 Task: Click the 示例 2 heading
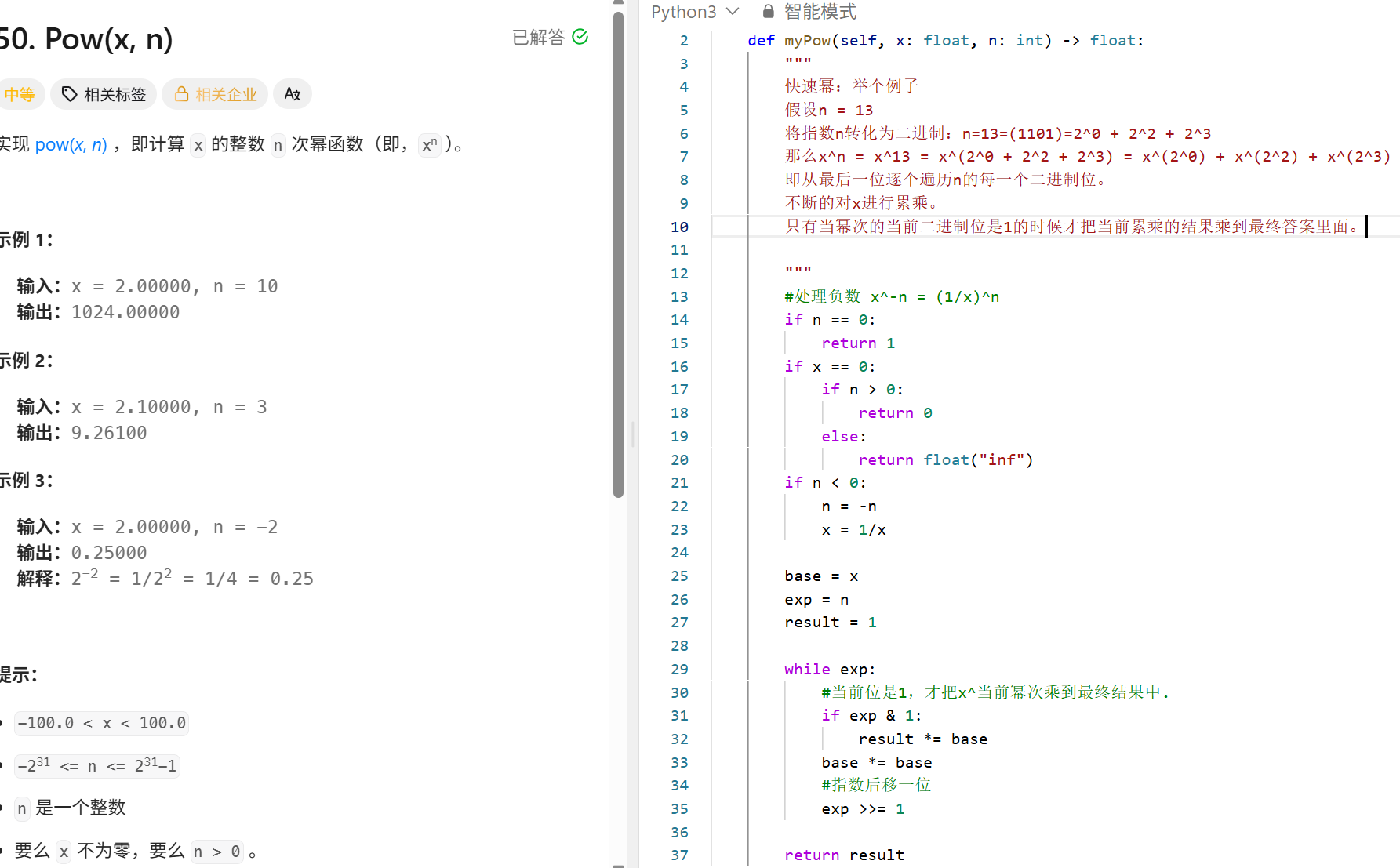(26, 361)
